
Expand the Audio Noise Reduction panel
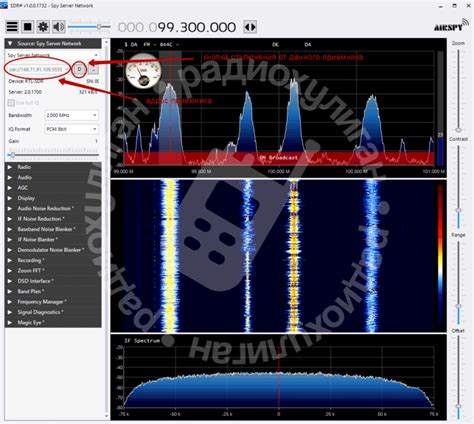(53, 208)
